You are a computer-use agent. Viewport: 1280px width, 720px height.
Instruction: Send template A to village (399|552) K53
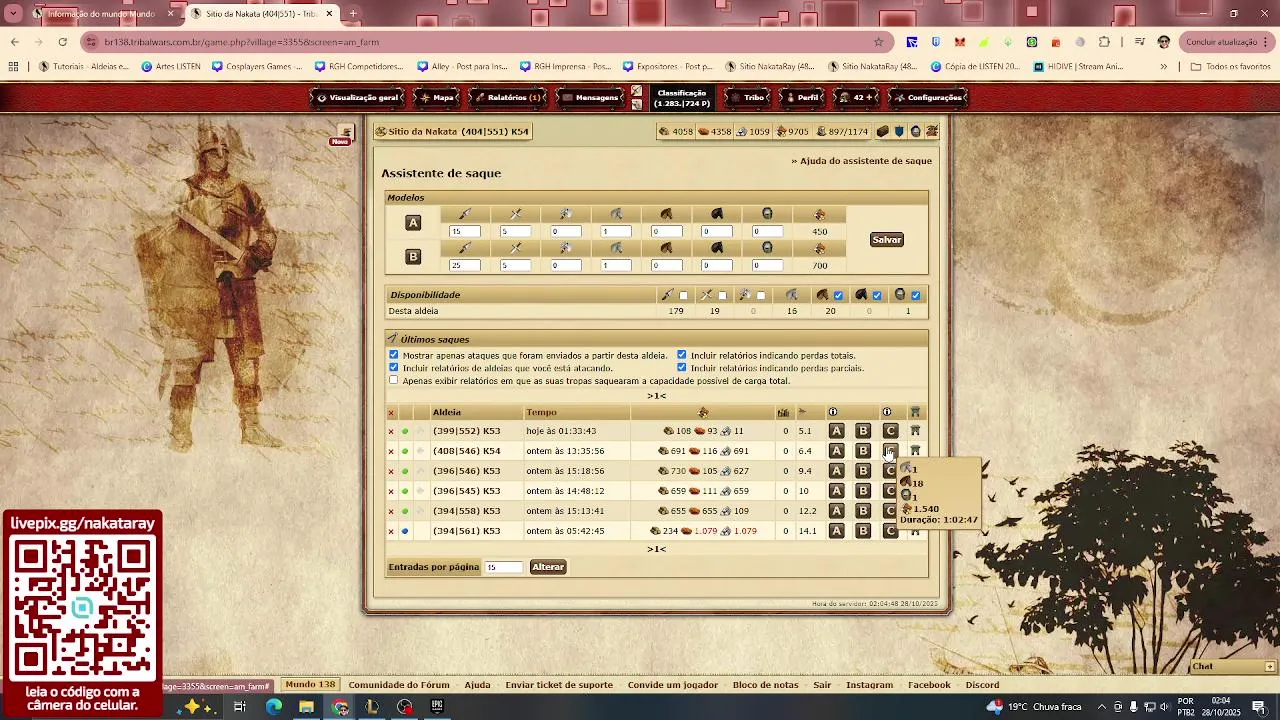837,431
